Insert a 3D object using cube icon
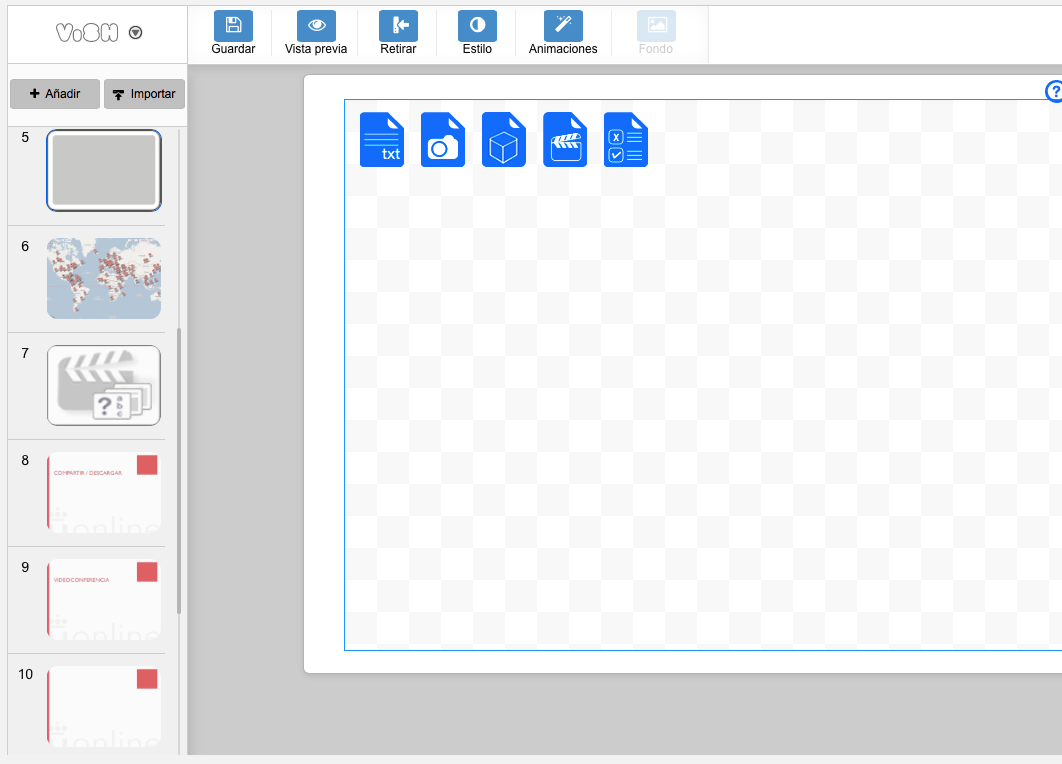Viewport: 1062px width, 764px height. click(504, 139)
